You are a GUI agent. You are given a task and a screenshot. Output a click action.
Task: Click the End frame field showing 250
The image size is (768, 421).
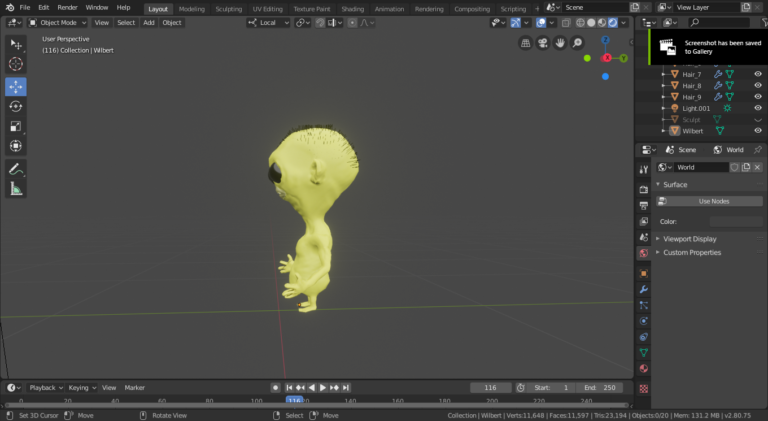point(600,387)
